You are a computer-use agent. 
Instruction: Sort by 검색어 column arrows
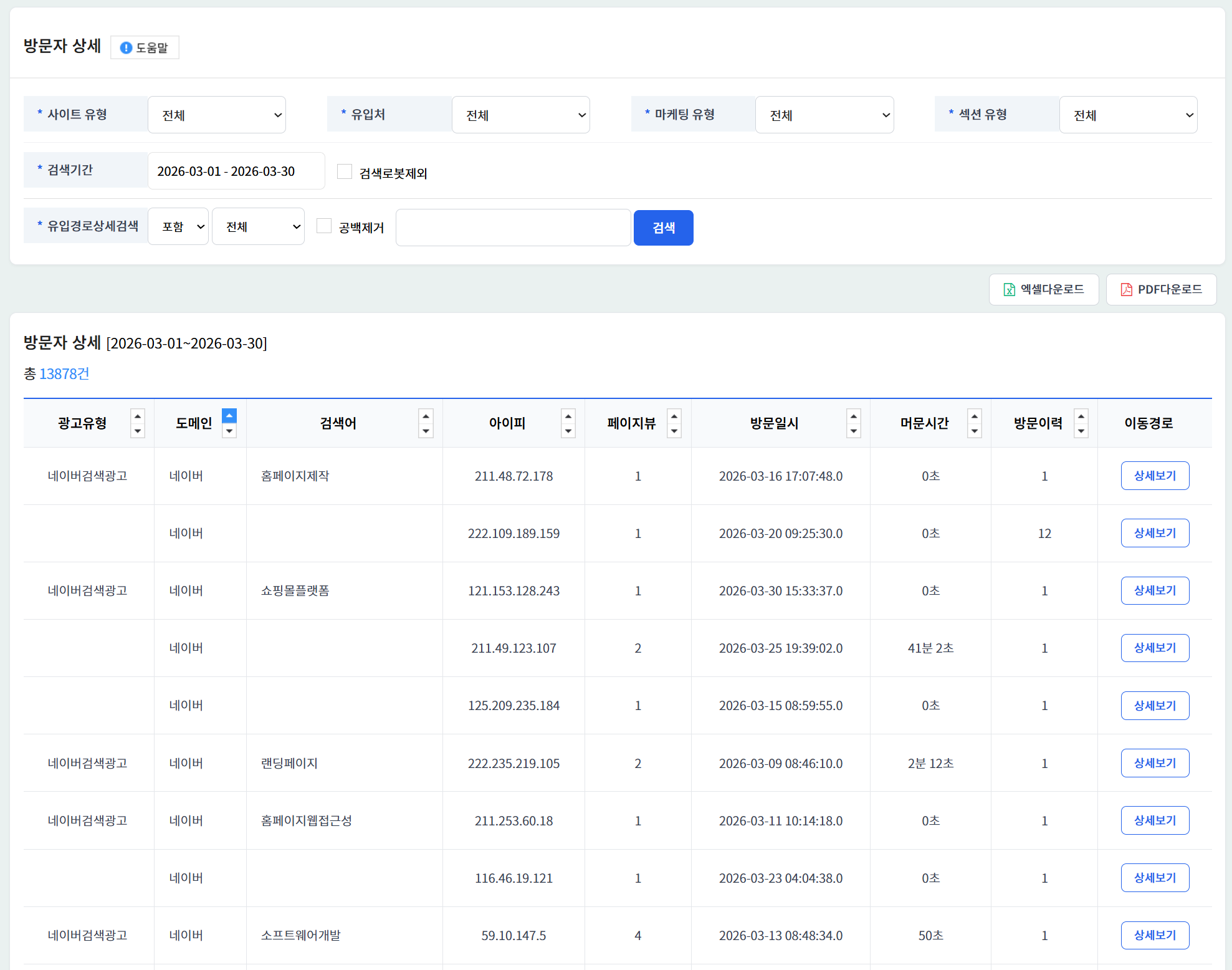tap(426, 423)
